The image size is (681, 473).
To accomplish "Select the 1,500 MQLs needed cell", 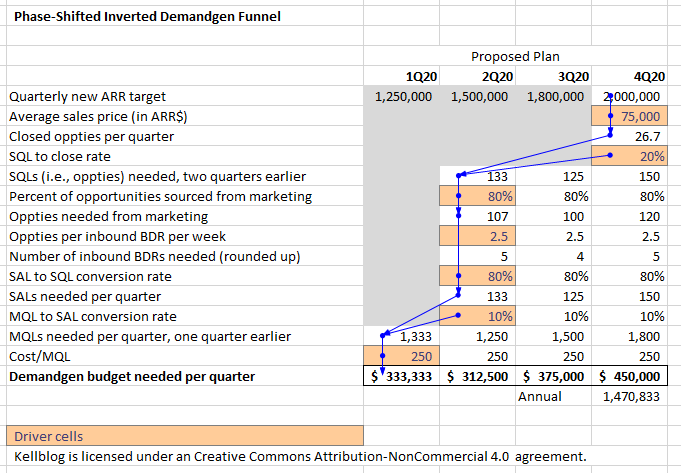I will coord(553,336).
